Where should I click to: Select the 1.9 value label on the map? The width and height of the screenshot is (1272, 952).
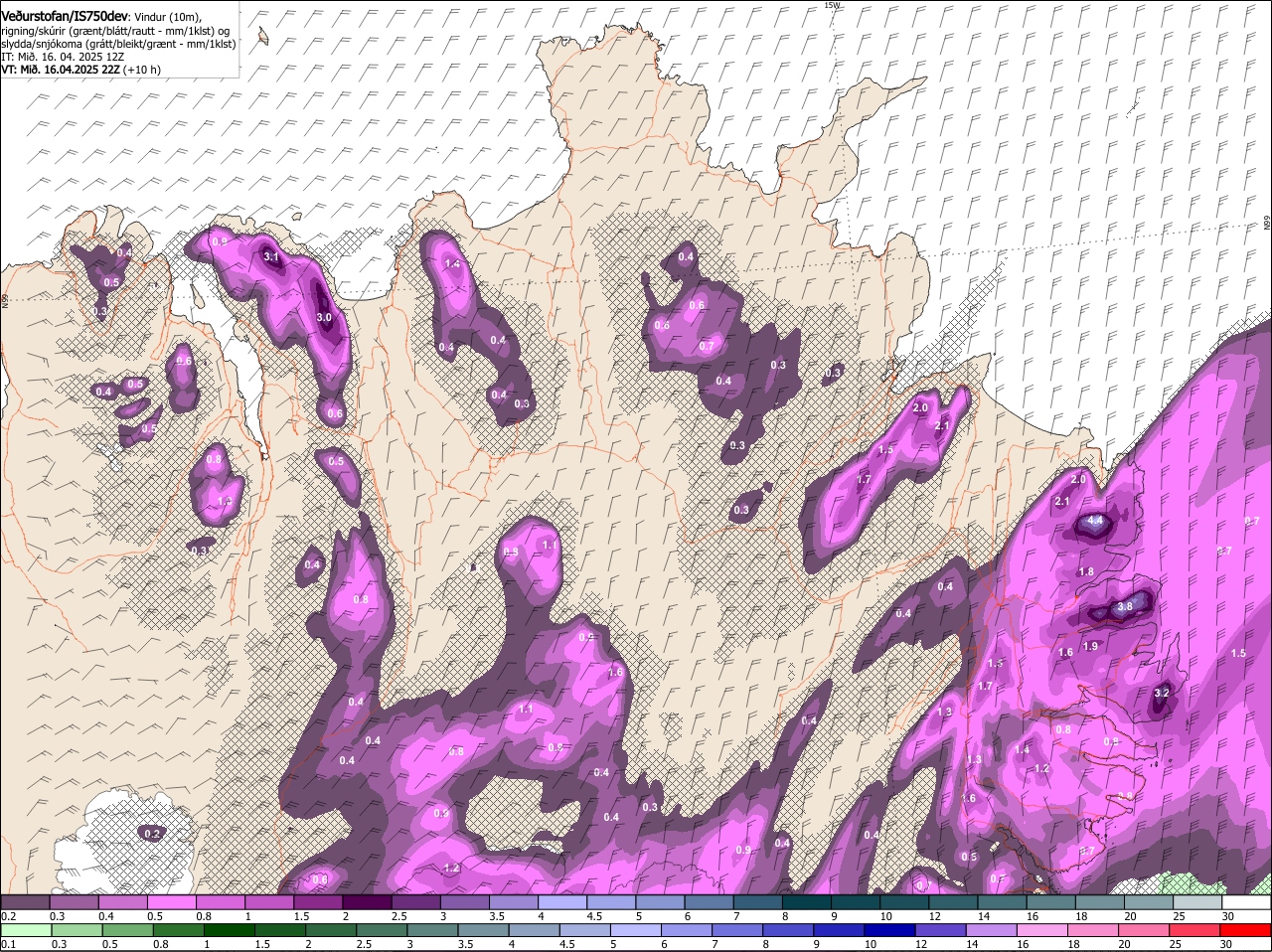1090,646
